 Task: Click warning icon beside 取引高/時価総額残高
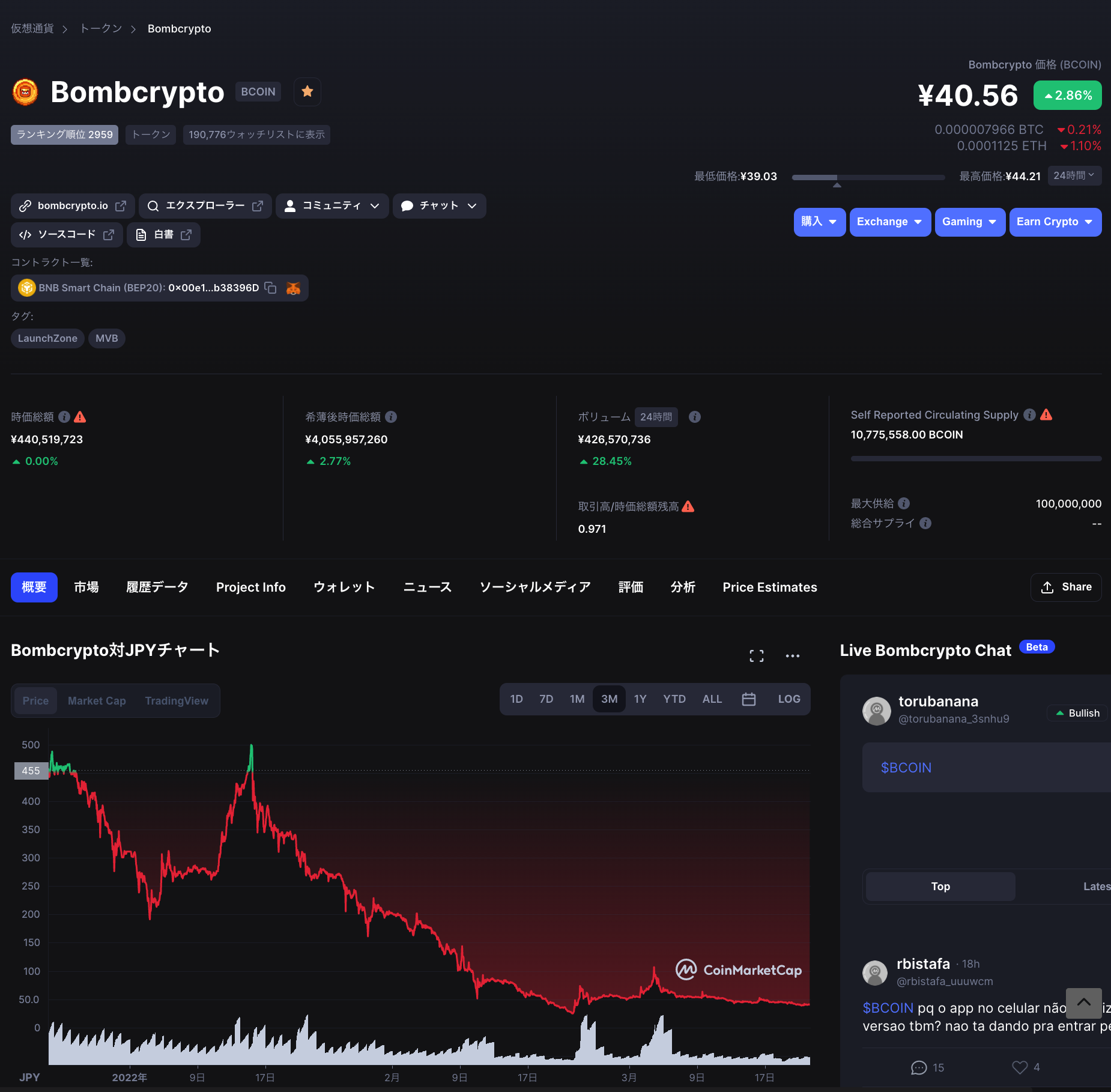point(688,506)
